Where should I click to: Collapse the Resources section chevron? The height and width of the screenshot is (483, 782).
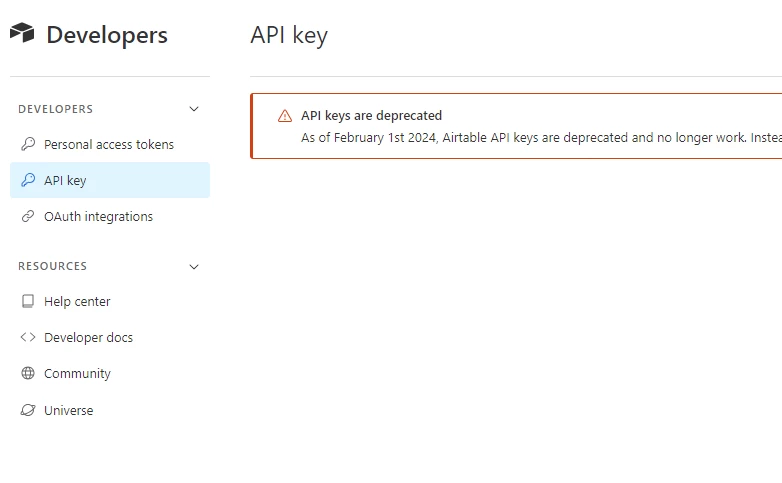[x=194, y=266]
